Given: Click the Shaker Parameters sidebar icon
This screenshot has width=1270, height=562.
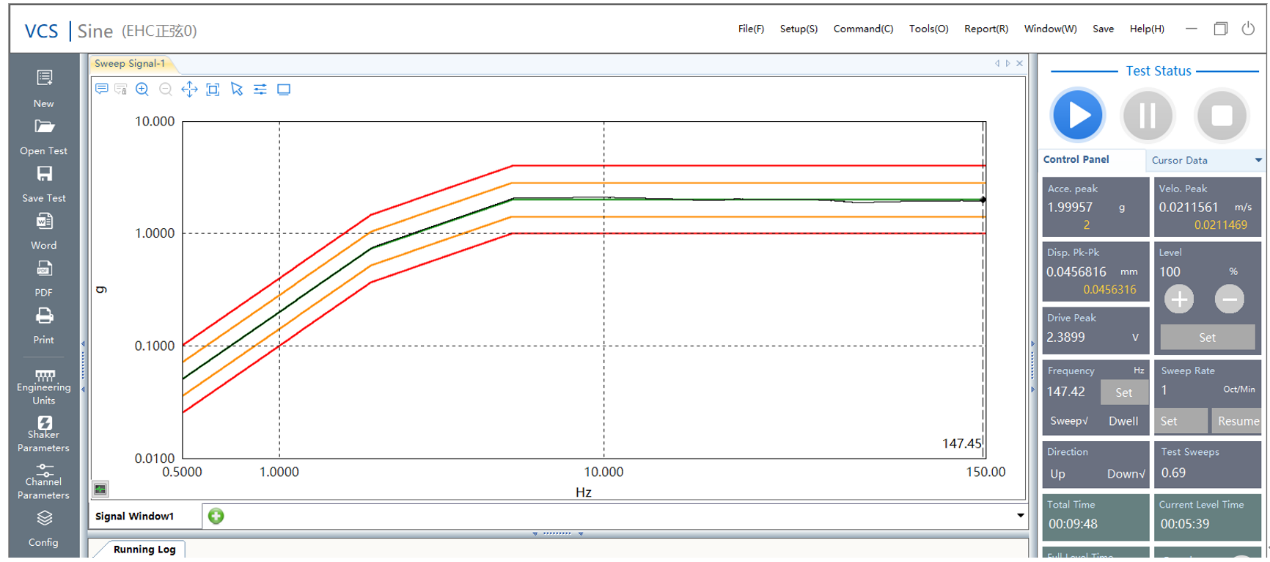Looking at the screenshot, I should (x=44, y=424).
